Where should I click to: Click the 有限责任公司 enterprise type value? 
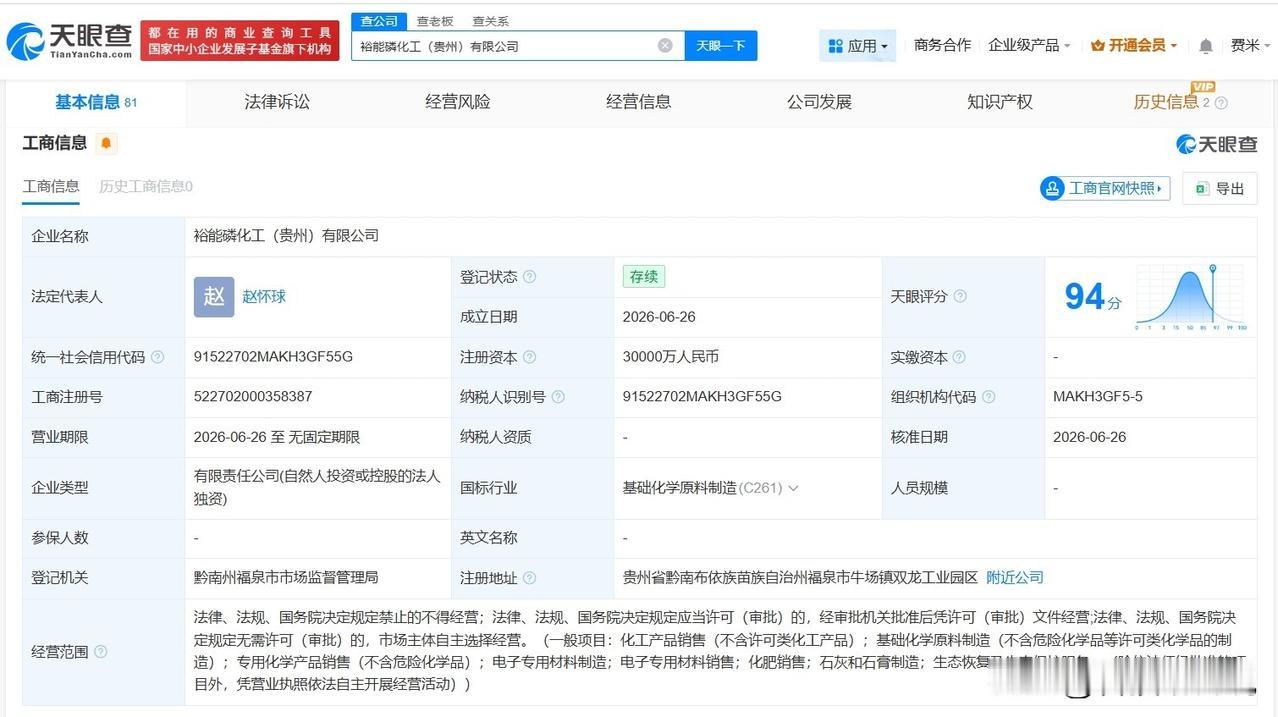pos(316,487)
